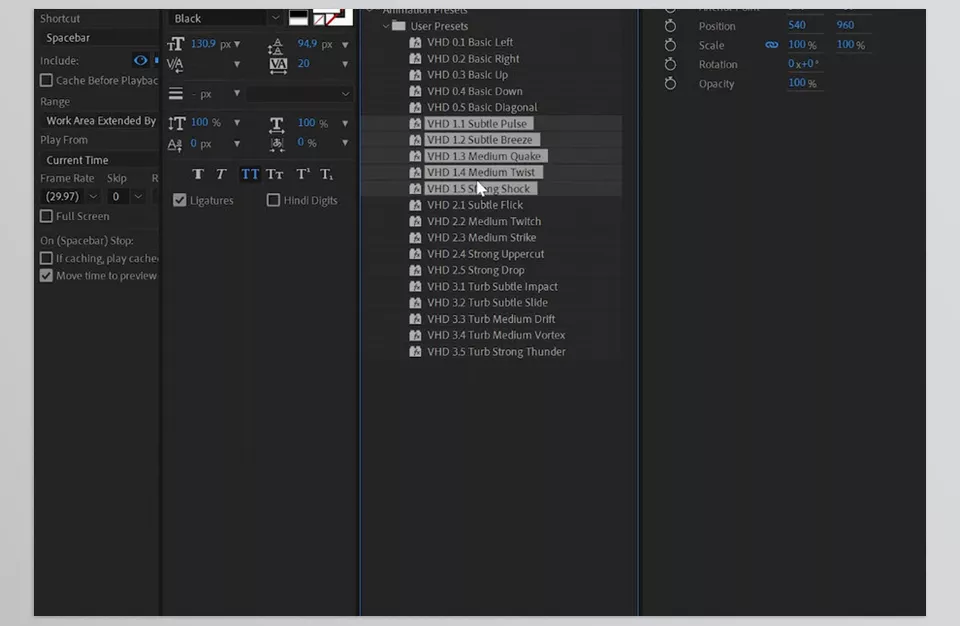Click the no-color swap fill and stroke swatch

pos(332,17)
